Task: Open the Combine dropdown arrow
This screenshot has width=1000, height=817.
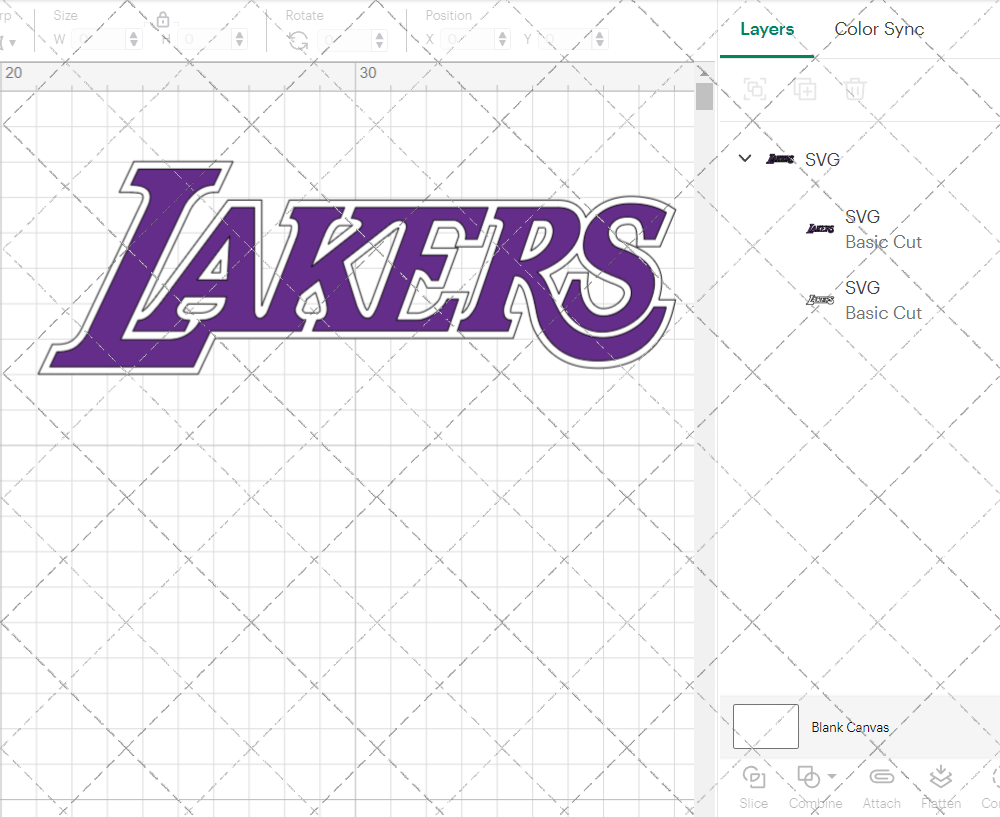Action: coord(832,776)
